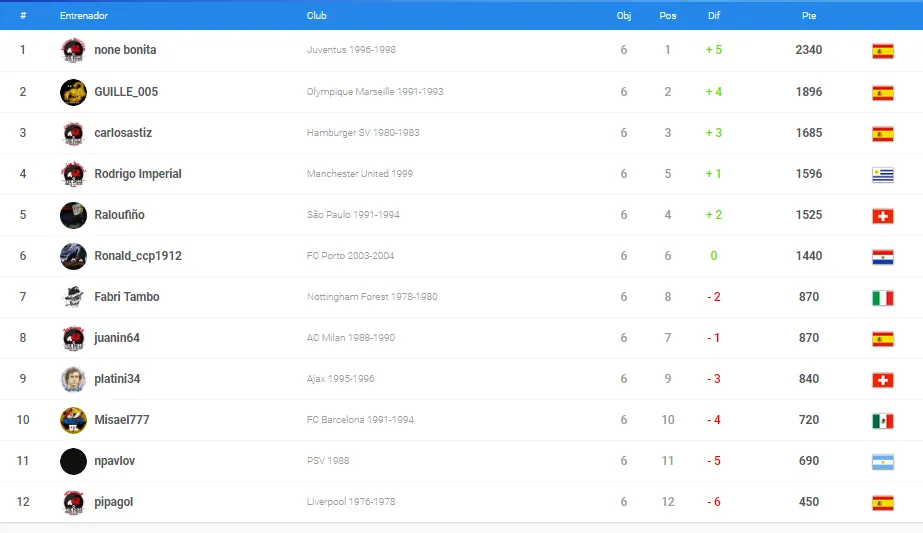The width and height of the screenshot is (923, 533).
Task: Sort by the Club column header
Action: (x=316, y=16)
